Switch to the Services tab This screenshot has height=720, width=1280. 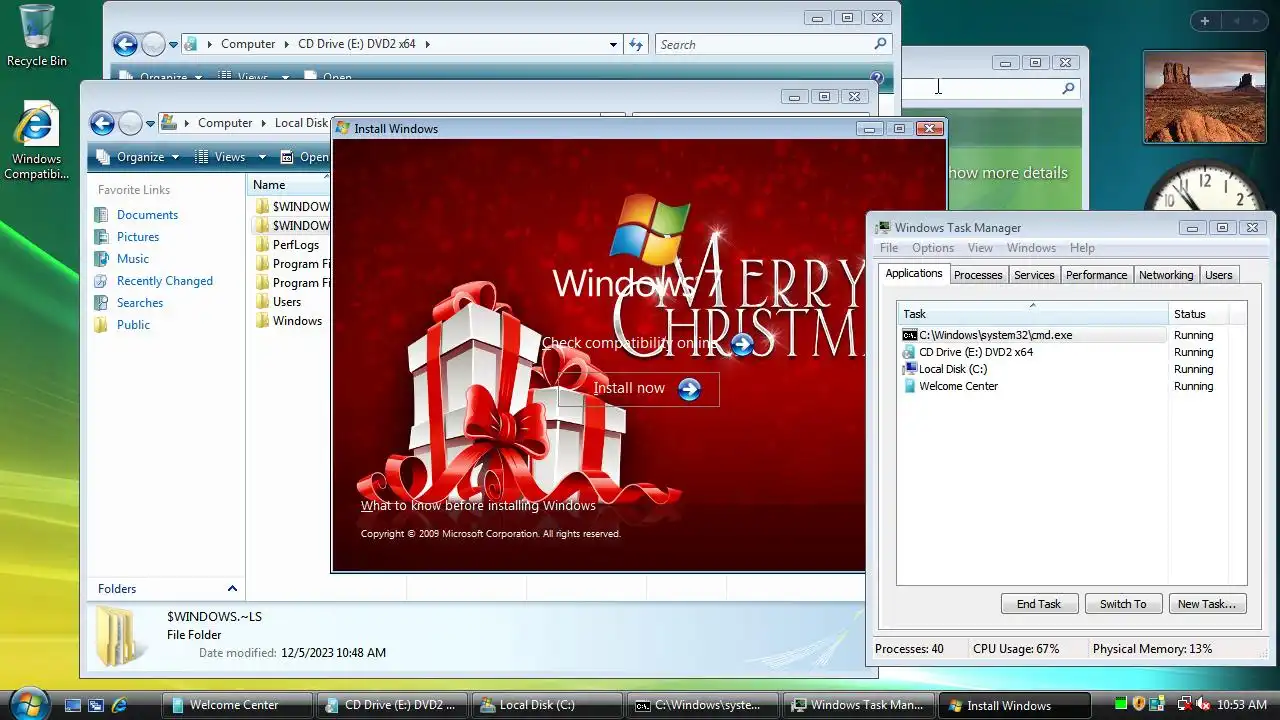[1034, 275]
